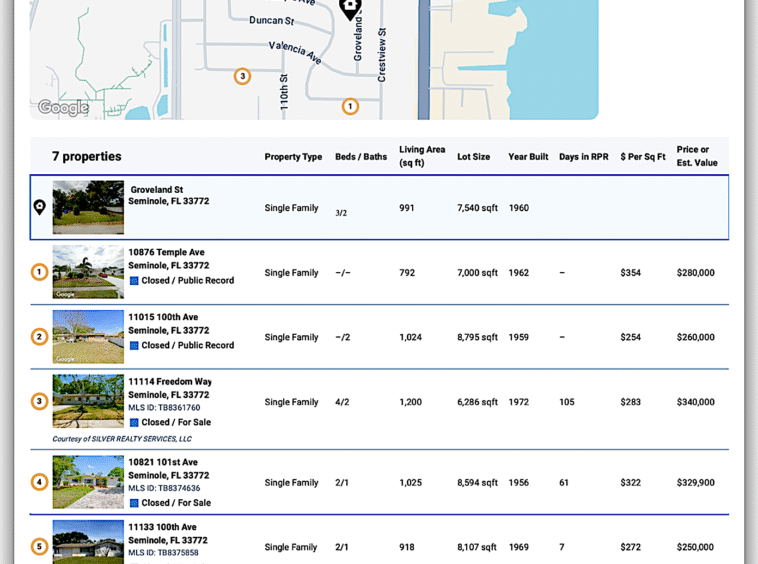Open the 11114 Freedom Way address link

(170, 382)
